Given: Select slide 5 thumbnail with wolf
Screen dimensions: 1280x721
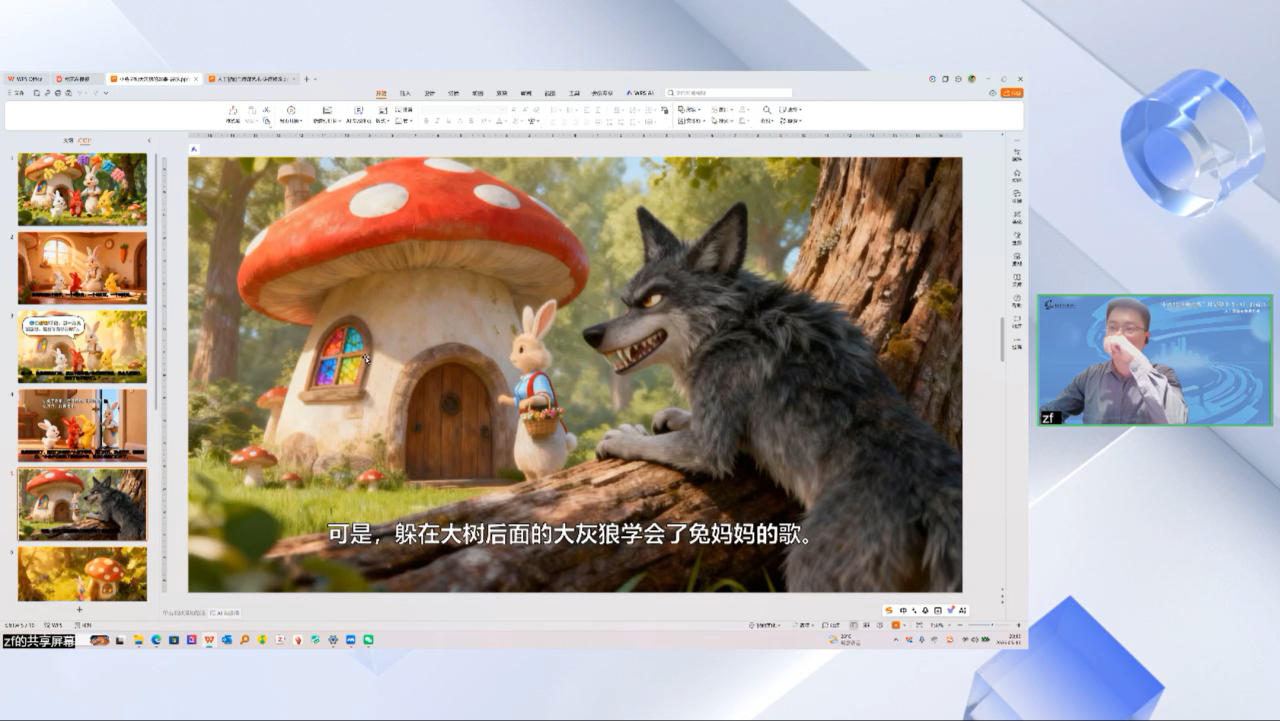Looking at the screenshot, I should coord(82,504).
